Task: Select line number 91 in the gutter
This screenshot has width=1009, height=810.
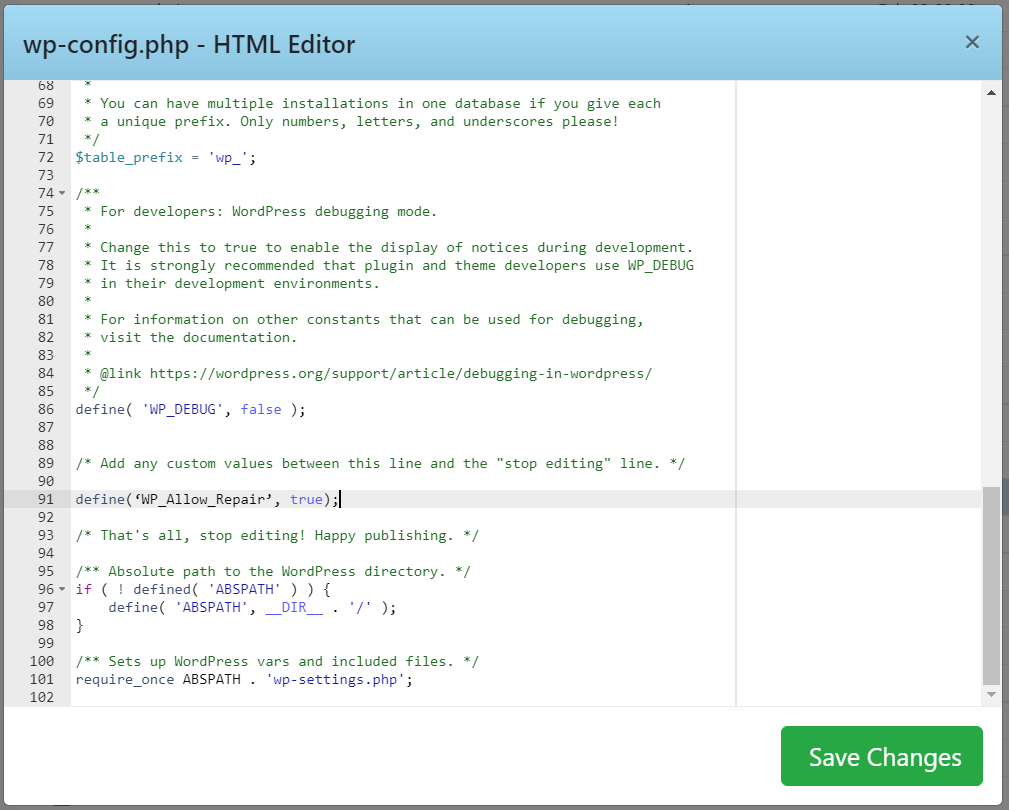Action: pyautogui.click(x=45, y=499)
